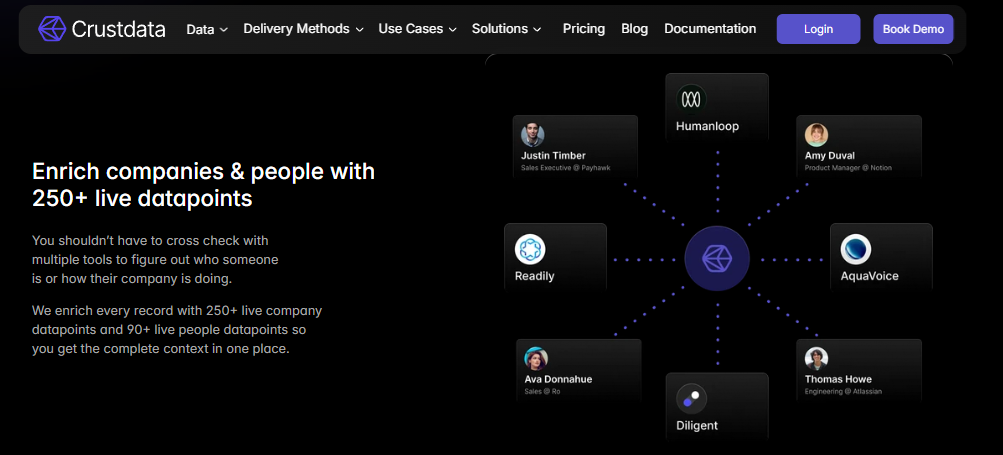Click the Humanloop label text

coord(707,126)
